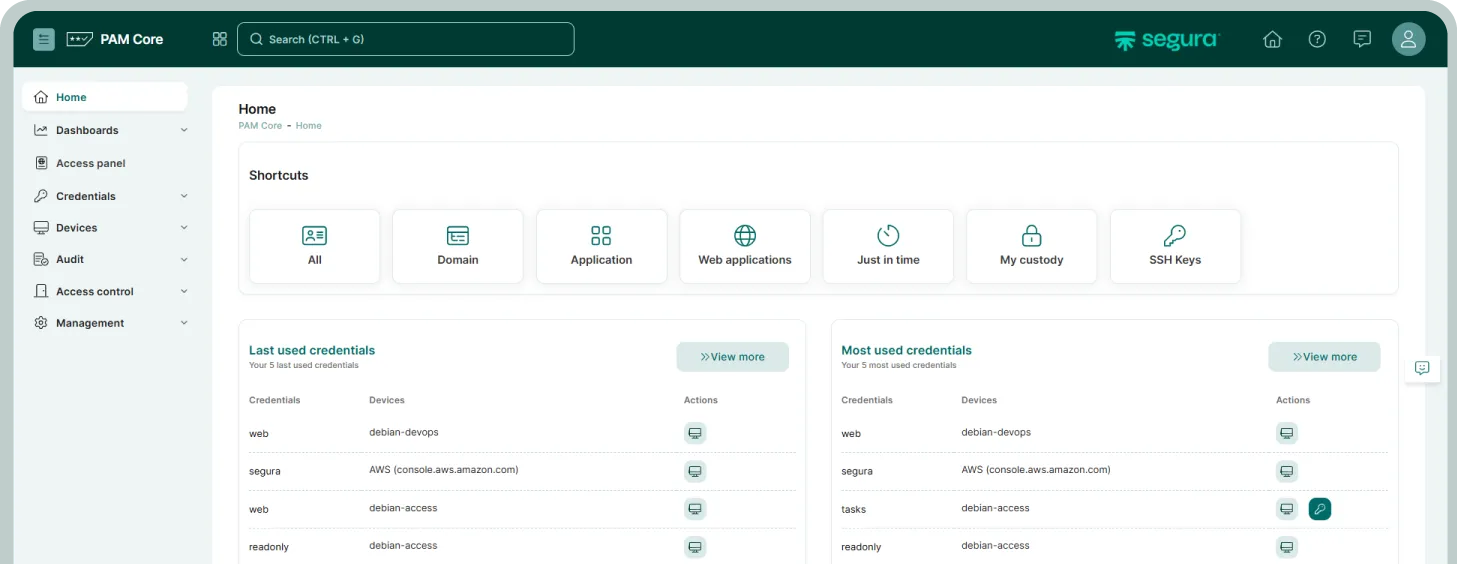Expand the Audit menu chevron
The width and height of the screenshot is (1457, 564).
coord(184,259)
